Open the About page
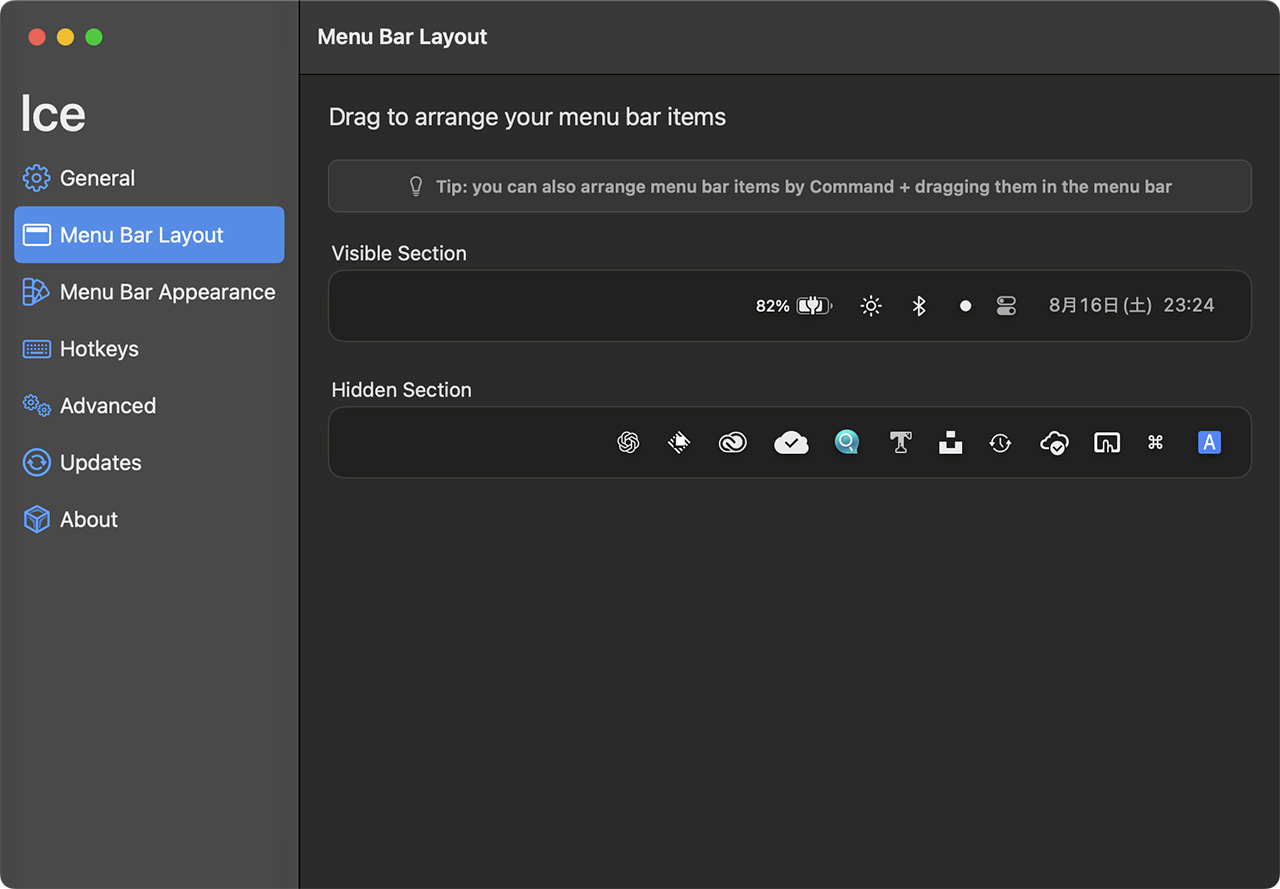This screenshot has height=889, width=1280. tap(89, 519)
